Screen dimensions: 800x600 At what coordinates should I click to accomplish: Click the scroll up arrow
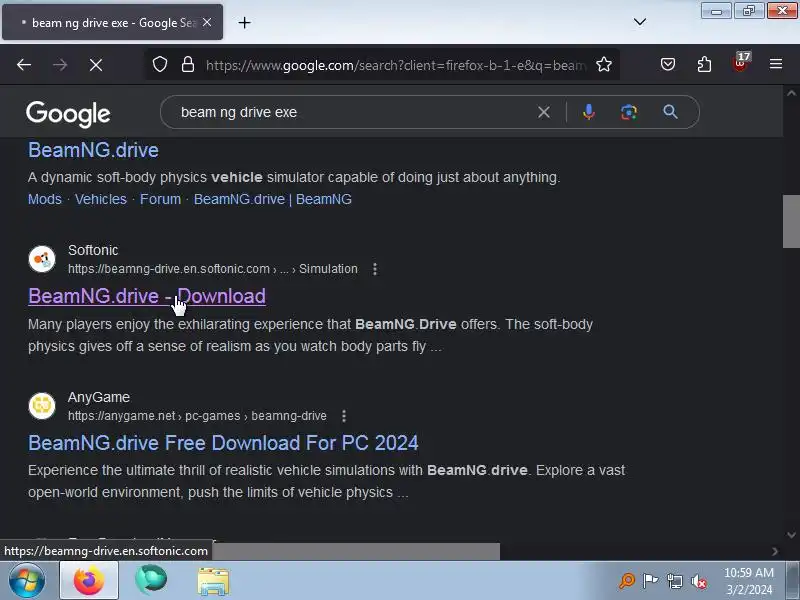coord(791,93)
